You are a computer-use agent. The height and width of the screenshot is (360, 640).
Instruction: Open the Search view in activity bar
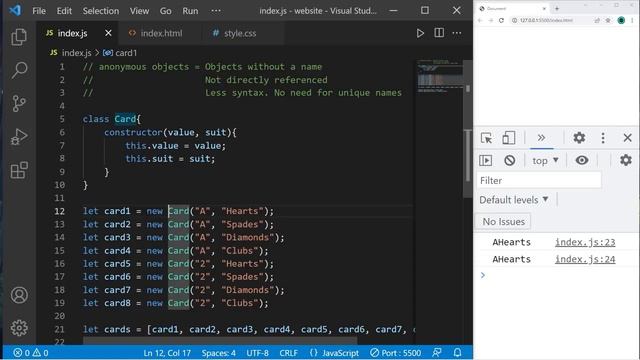click(x=19, y=70)
